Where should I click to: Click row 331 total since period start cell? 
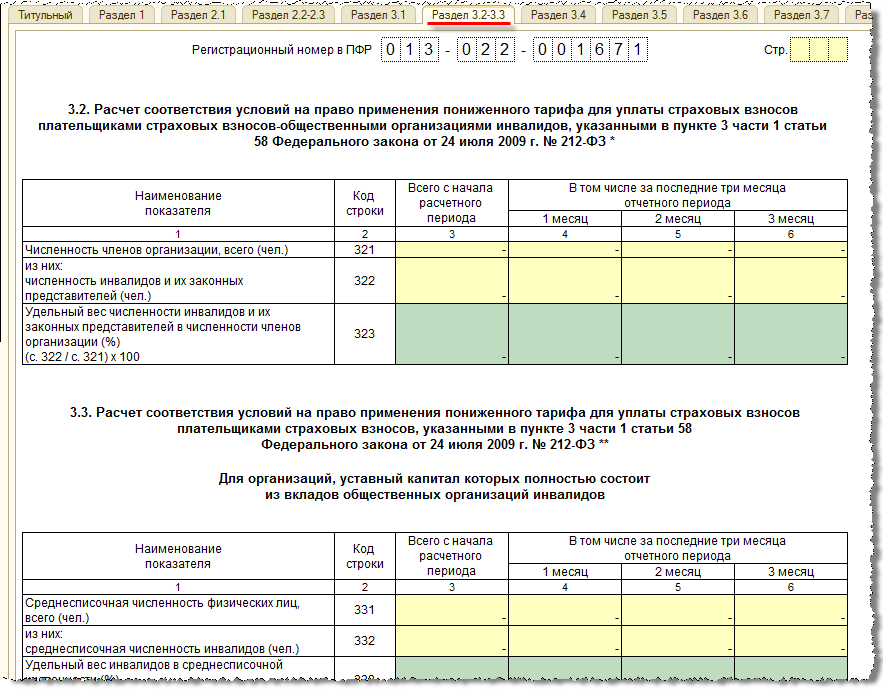(452, 610)
